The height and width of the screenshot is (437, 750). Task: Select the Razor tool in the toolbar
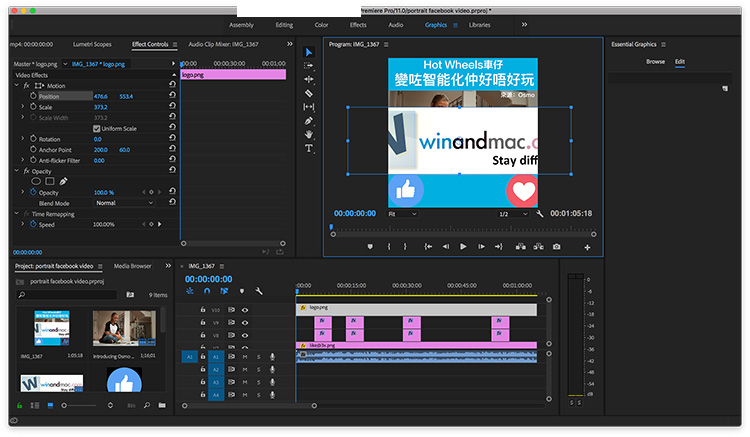click(x=309, y=93)
